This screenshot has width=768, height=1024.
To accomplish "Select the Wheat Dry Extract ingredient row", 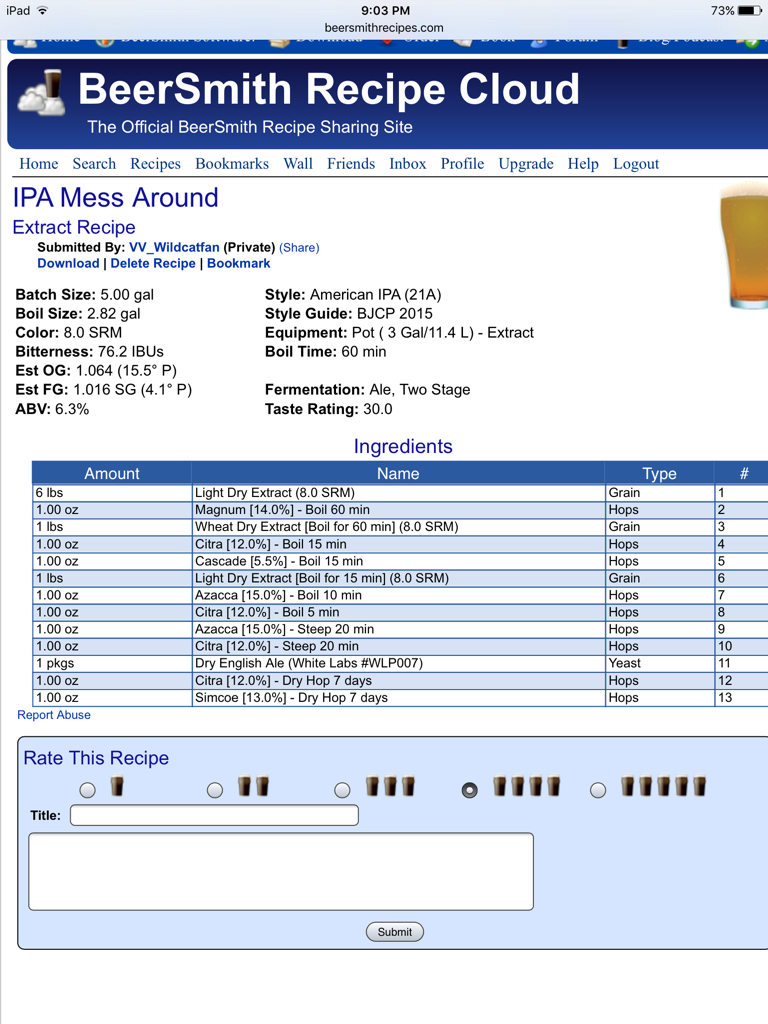I will [x=400, y=526].
